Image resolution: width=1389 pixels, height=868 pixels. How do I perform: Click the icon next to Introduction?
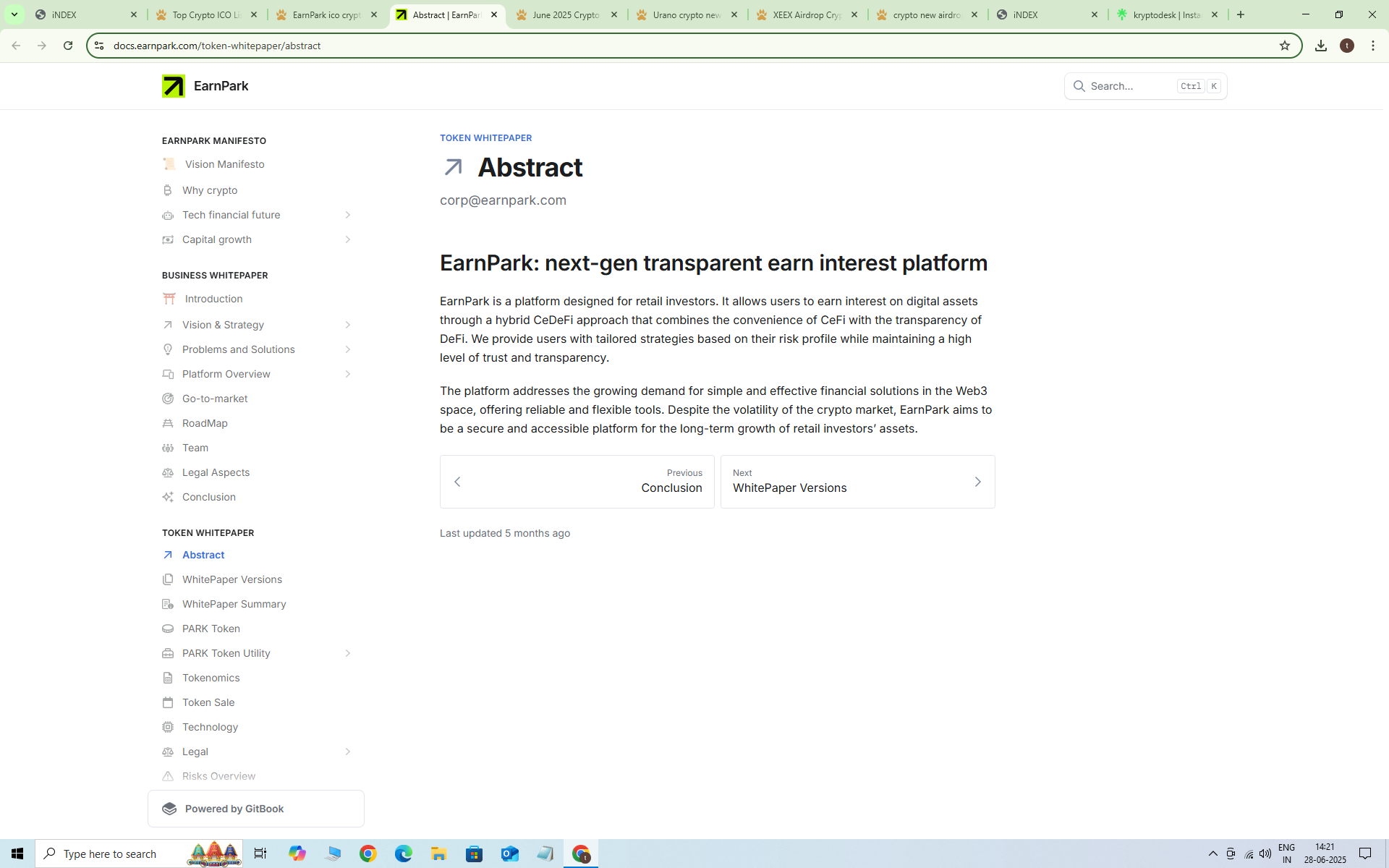tap(169, 299)
